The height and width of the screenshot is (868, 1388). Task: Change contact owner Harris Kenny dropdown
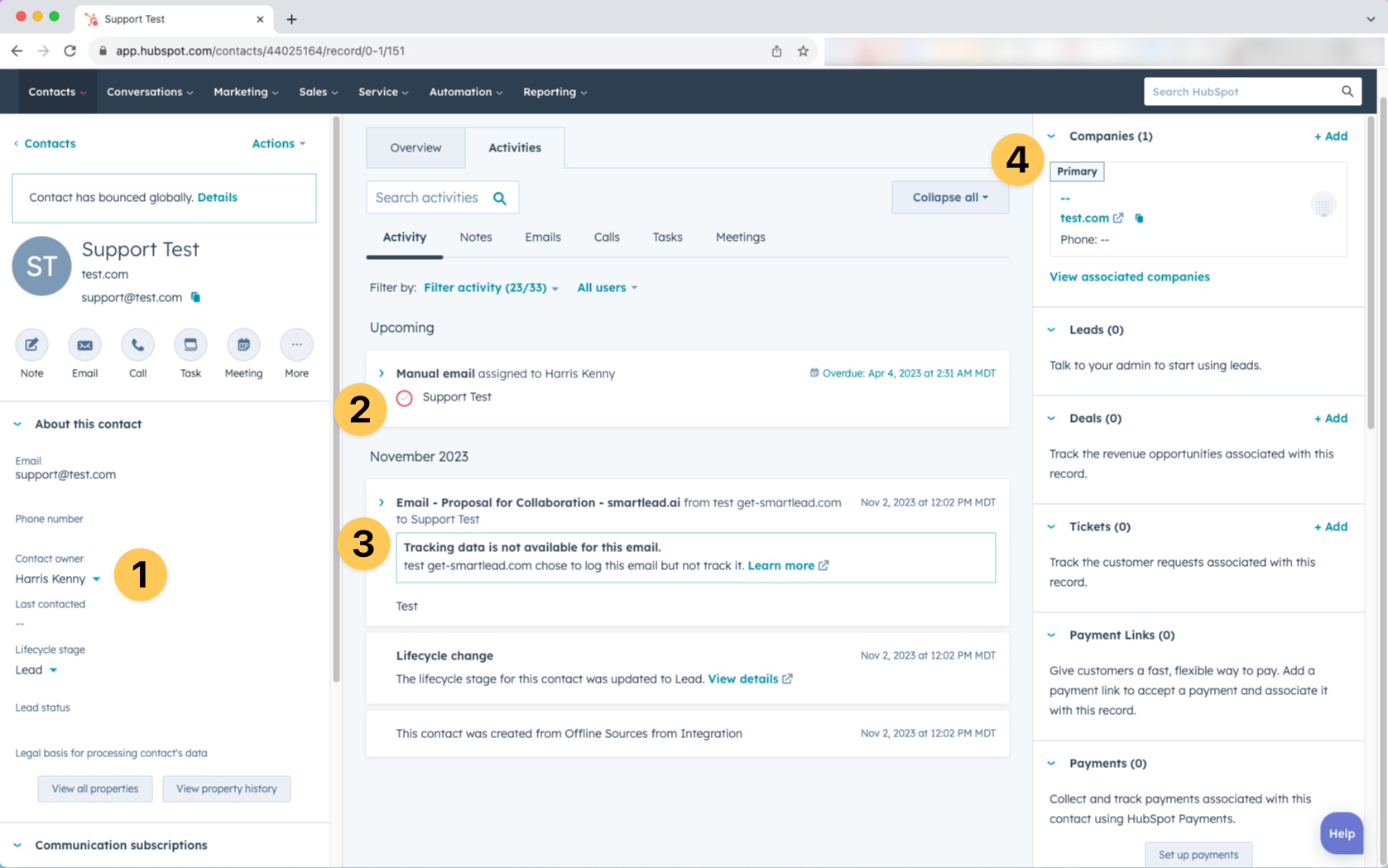[x=58, y=578]
